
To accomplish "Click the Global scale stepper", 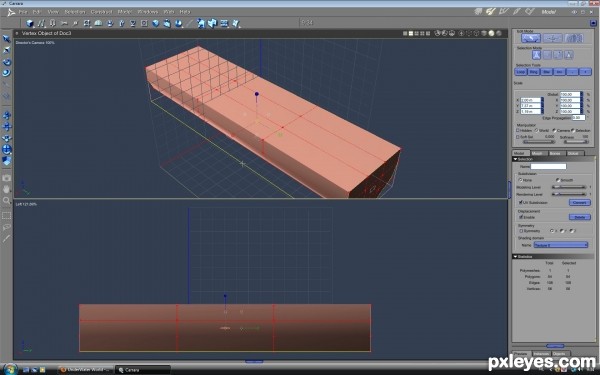I will pyautogui.click(x=582, y=94).
